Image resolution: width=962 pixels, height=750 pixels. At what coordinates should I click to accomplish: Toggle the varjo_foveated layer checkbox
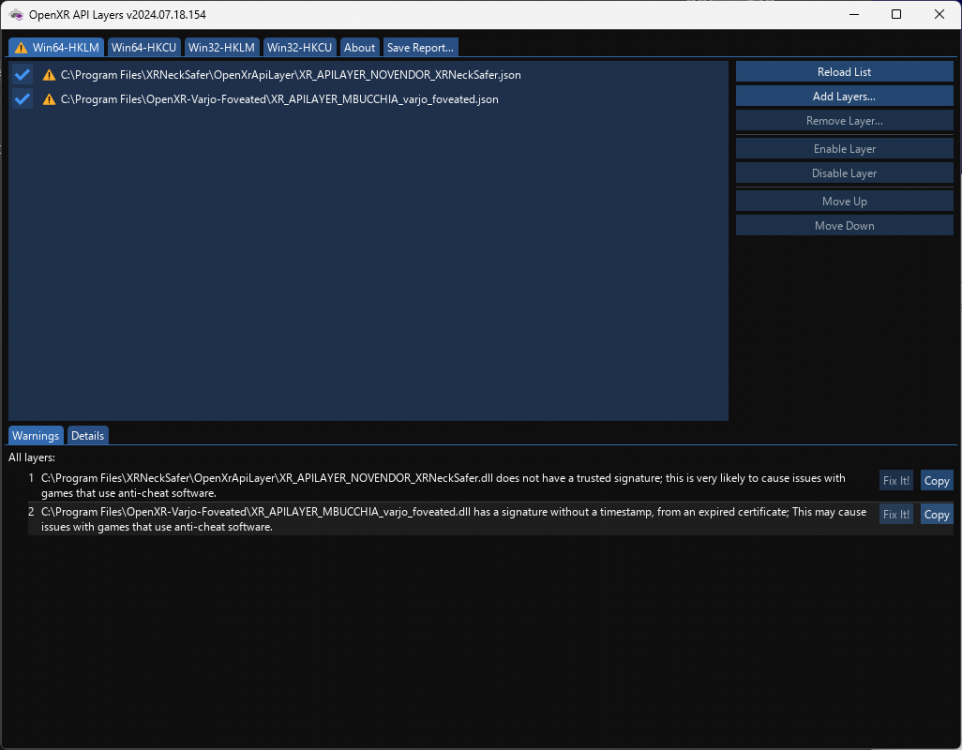[22, 99]
